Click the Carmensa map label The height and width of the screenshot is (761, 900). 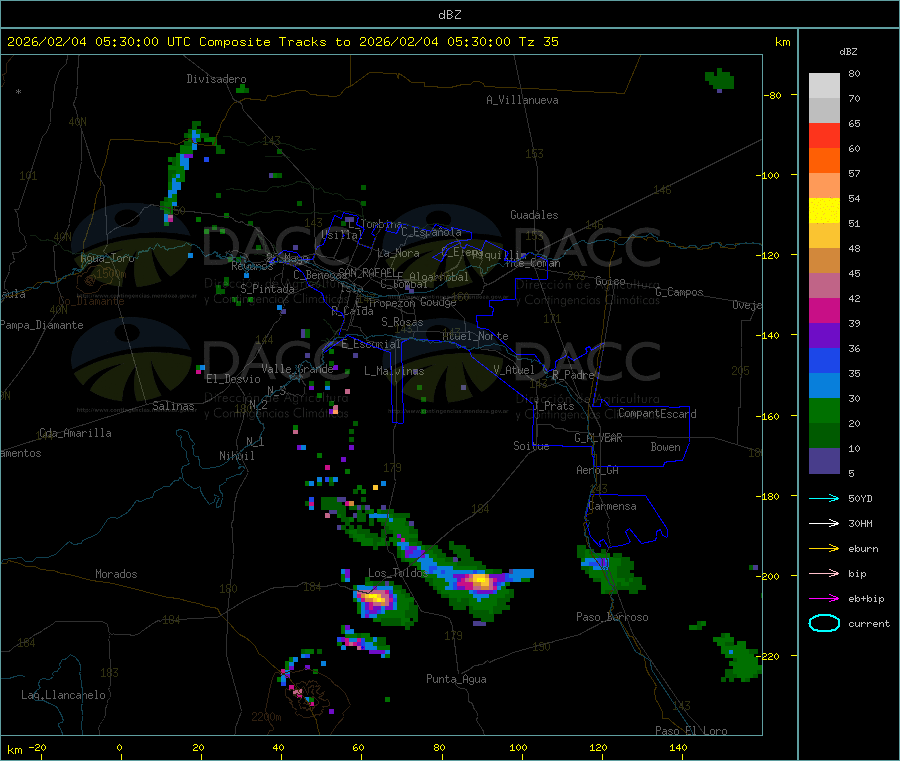point(612,506)
